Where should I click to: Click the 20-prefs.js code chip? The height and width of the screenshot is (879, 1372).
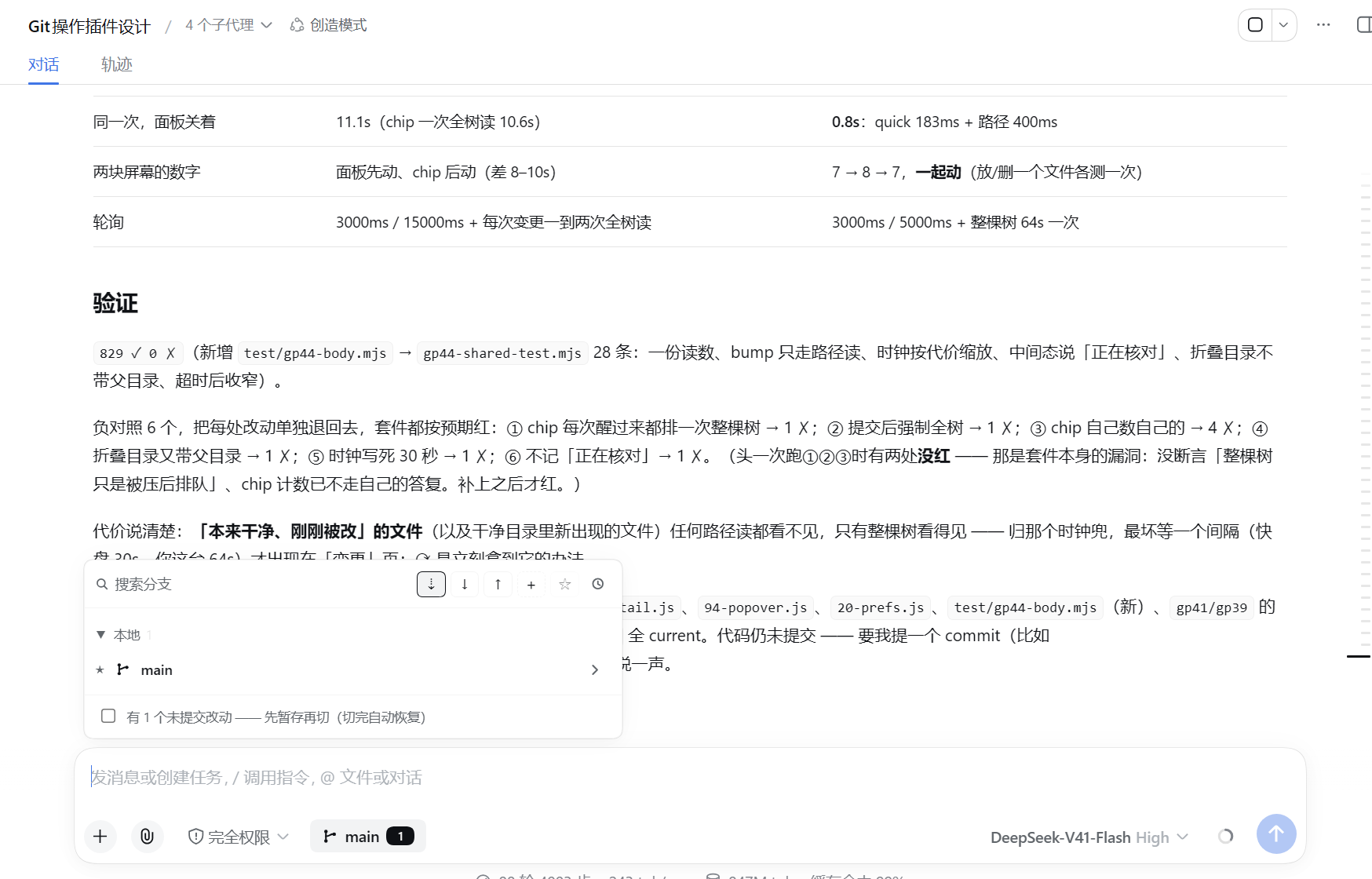[881, 607]
